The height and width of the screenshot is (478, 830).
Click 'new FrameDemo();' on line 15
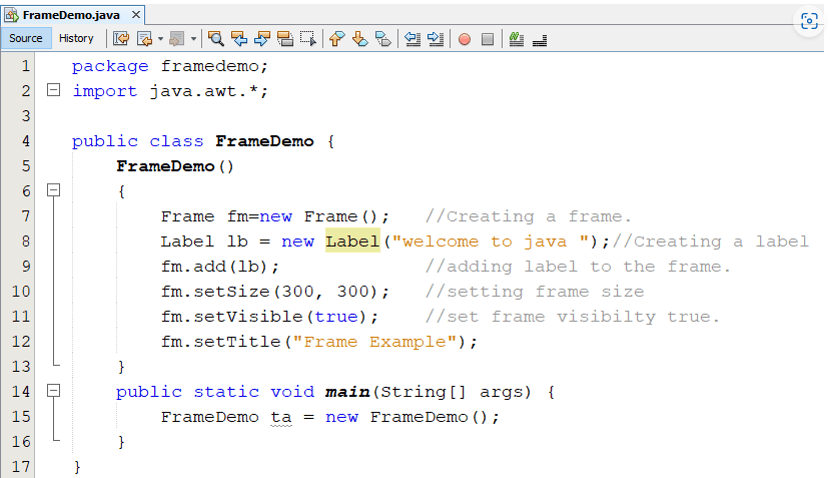point(412,417)
